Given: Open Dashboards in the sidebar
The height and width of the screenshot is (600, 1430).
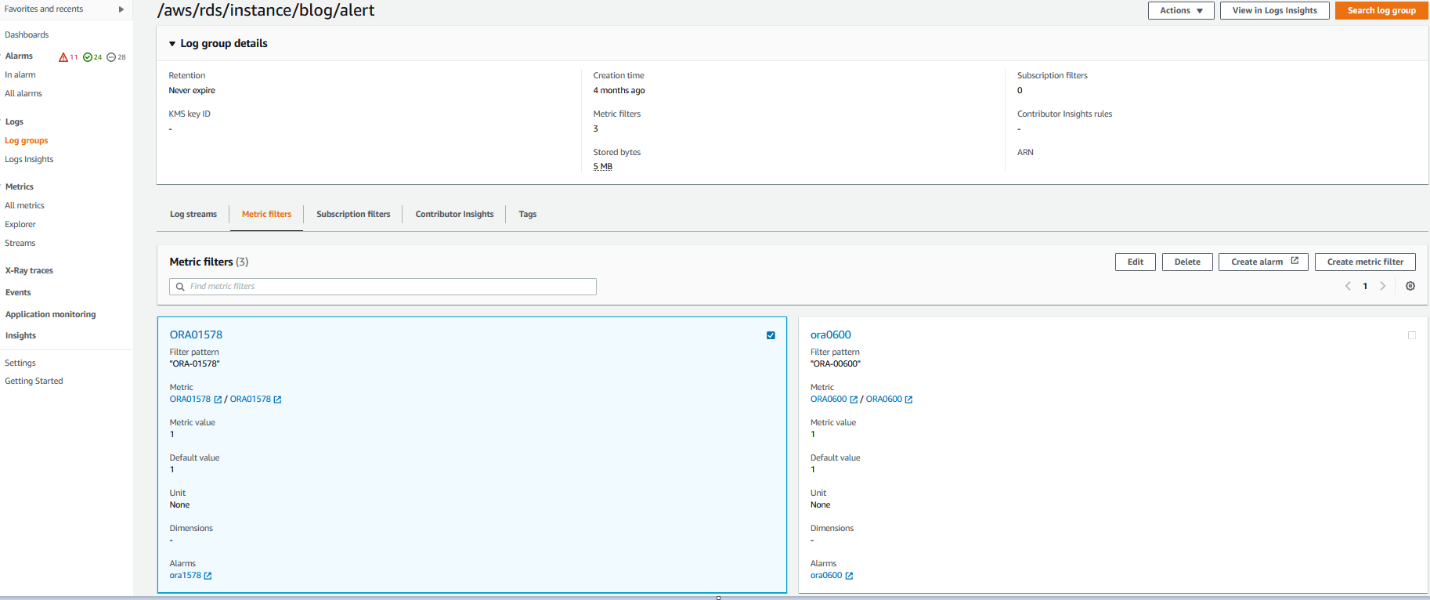Looking at the screenshot, I should pos(27,35).
